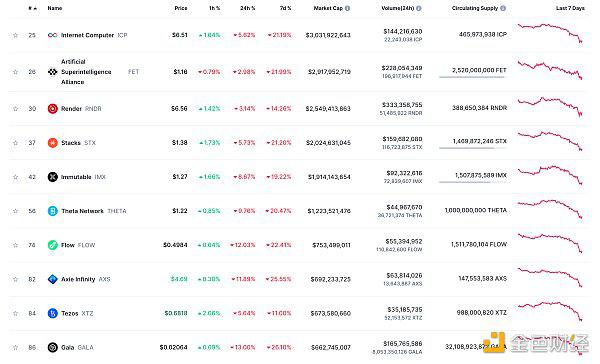Click the Immutable black logo icon
This screenshot has height=364, width=600.
pos(52,177)
